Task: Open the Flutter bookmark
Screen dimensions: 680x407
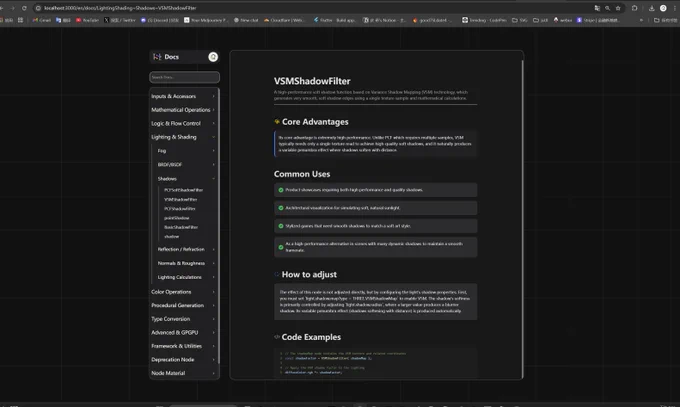Action: point(334,20)
